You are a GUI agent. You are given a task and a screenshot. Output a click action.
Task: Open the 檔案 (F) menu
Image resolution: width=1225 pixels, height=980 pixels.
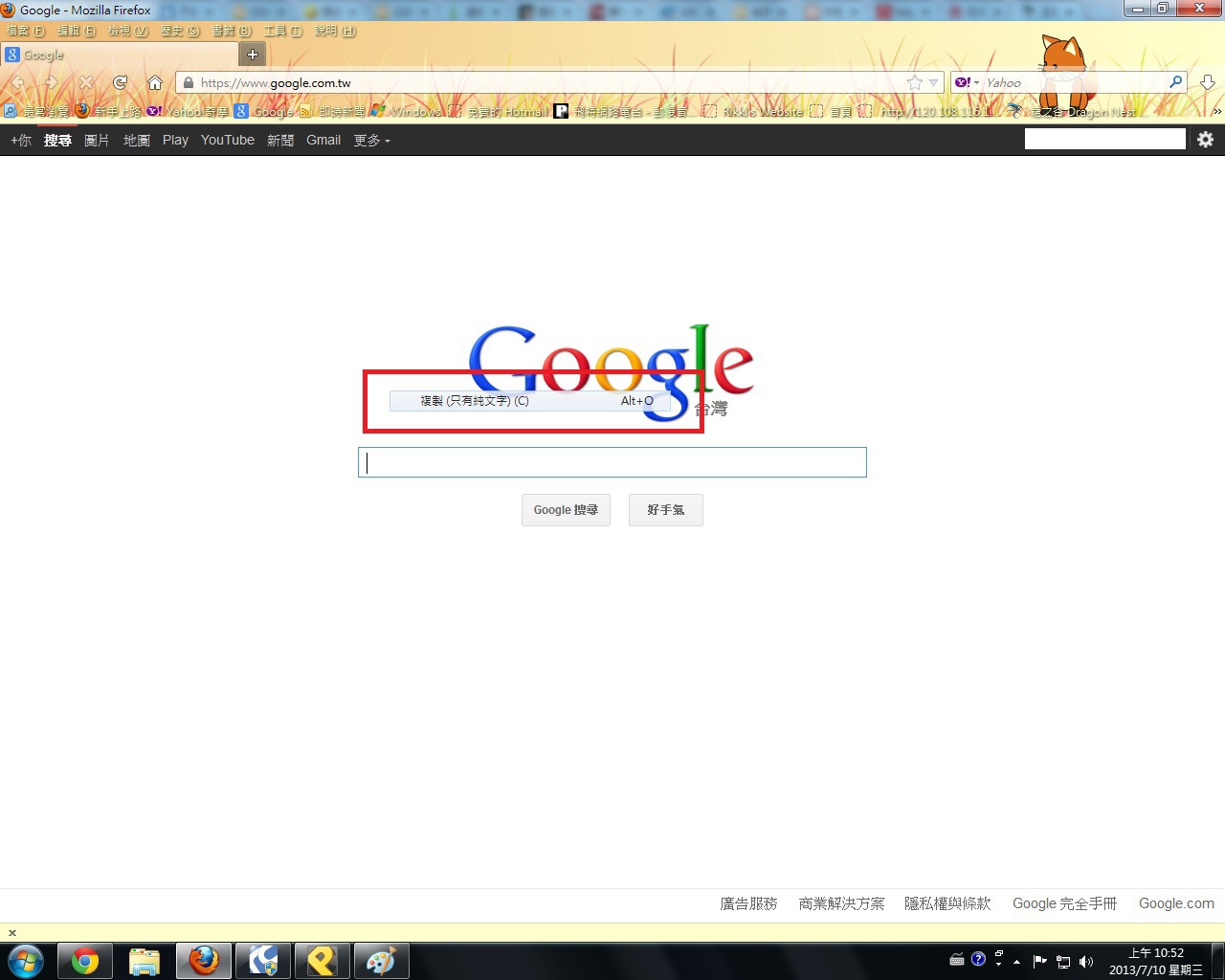[x=25, y=31]
